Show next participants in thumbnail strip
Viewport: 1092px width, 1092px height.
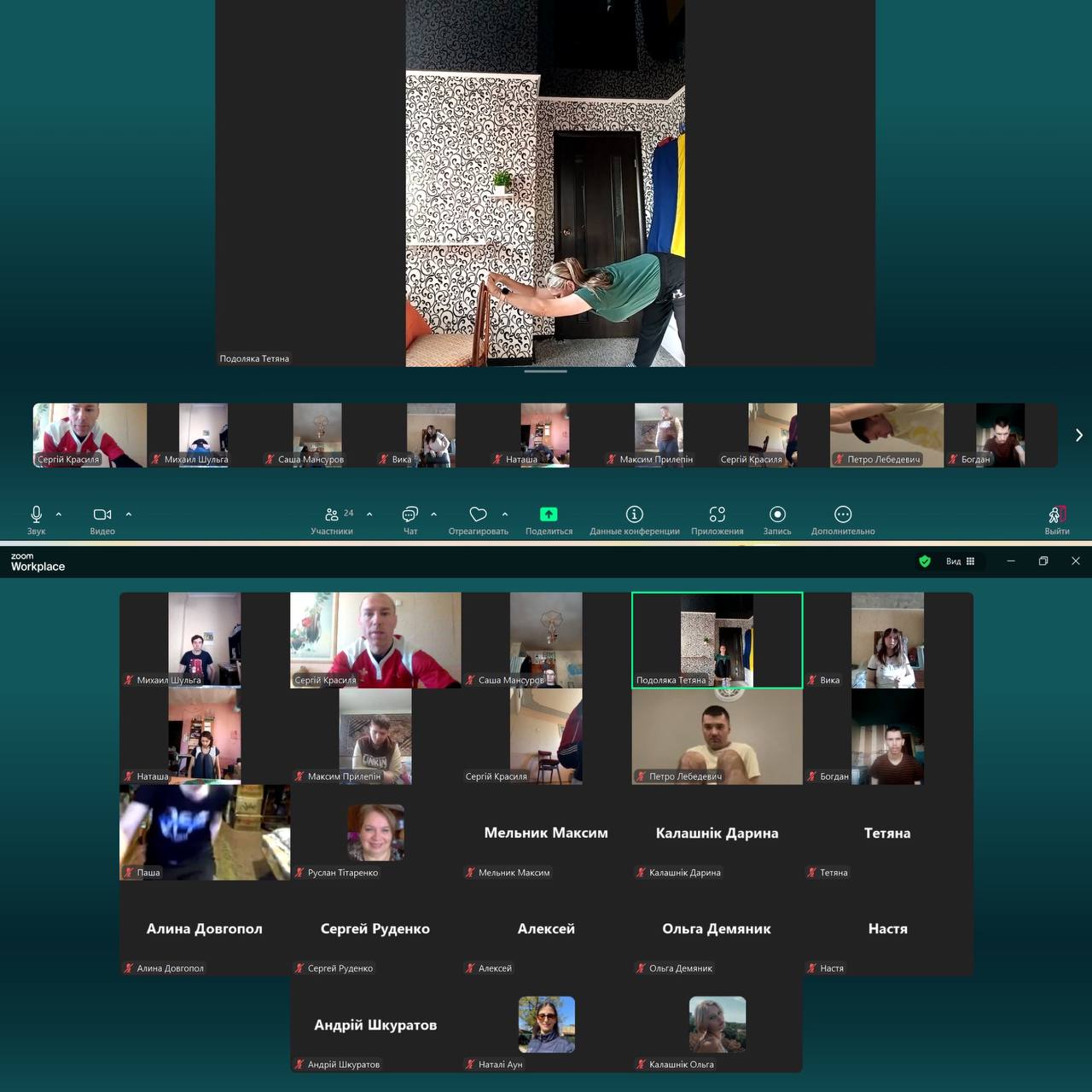point(1078,435)
